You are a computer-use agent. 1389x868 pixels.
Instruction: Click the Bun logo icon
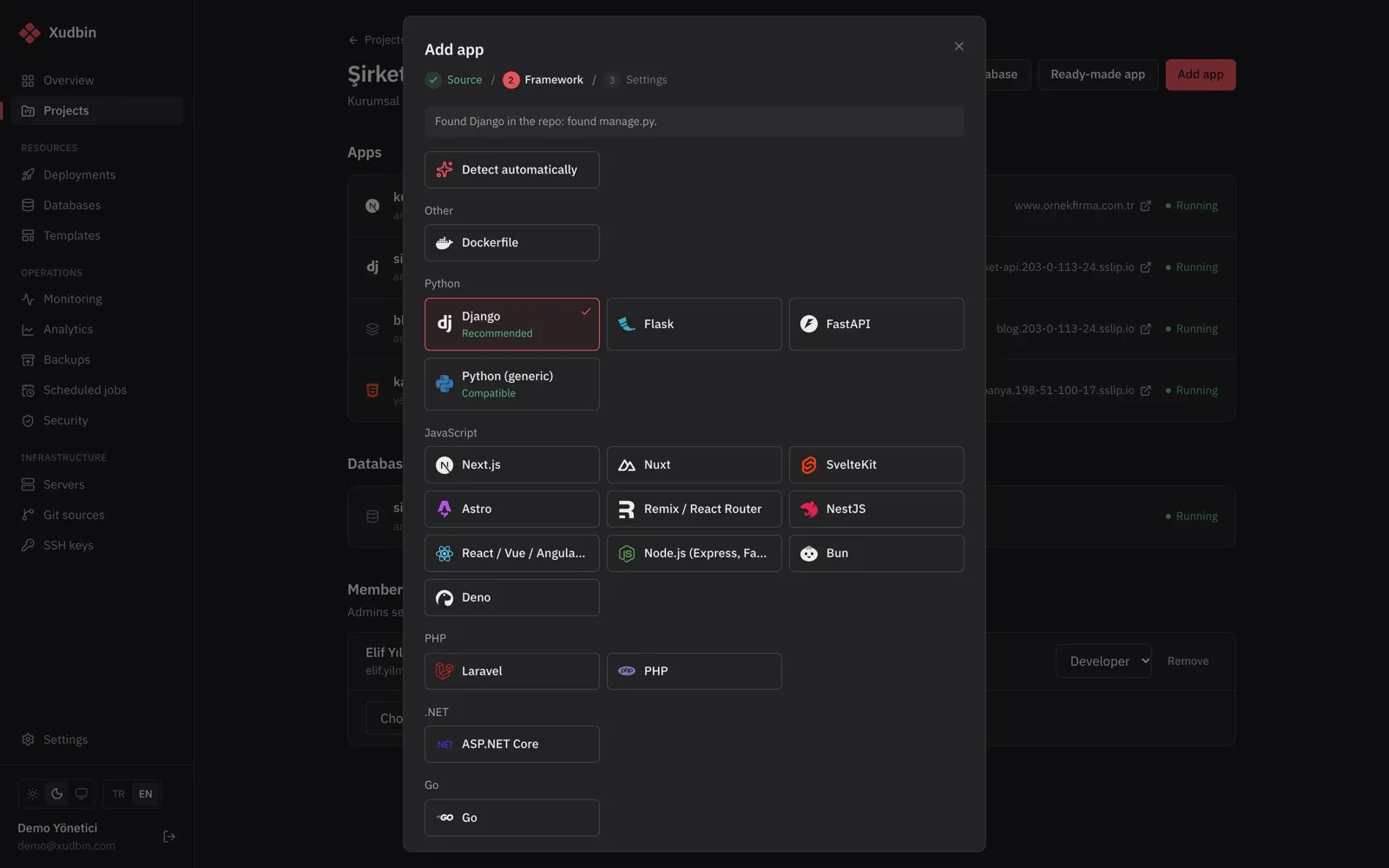point(809,554)
